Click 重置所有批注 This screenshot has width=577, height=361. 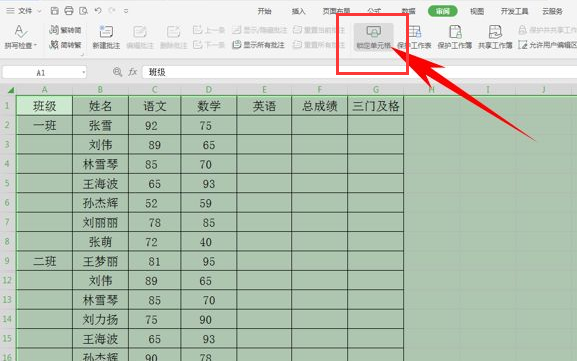(319, 45)
